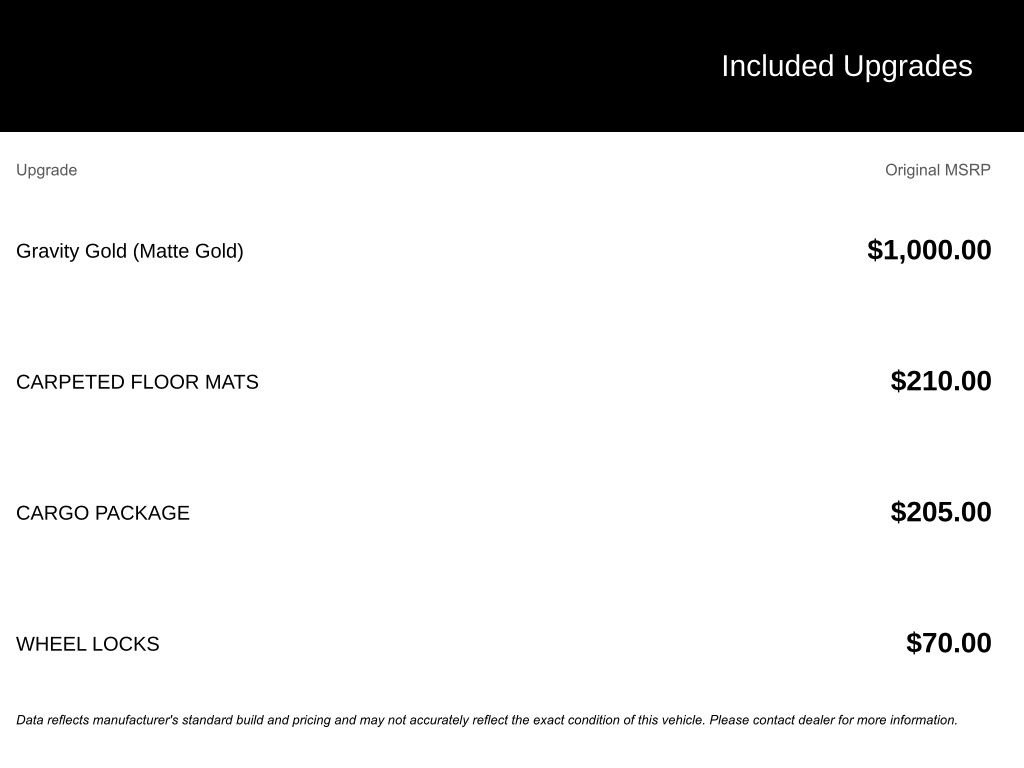Image resolution: width=1024 pixels, height=768 pixels.
Task: Select the Original MSRP column header
Action: 937,170
